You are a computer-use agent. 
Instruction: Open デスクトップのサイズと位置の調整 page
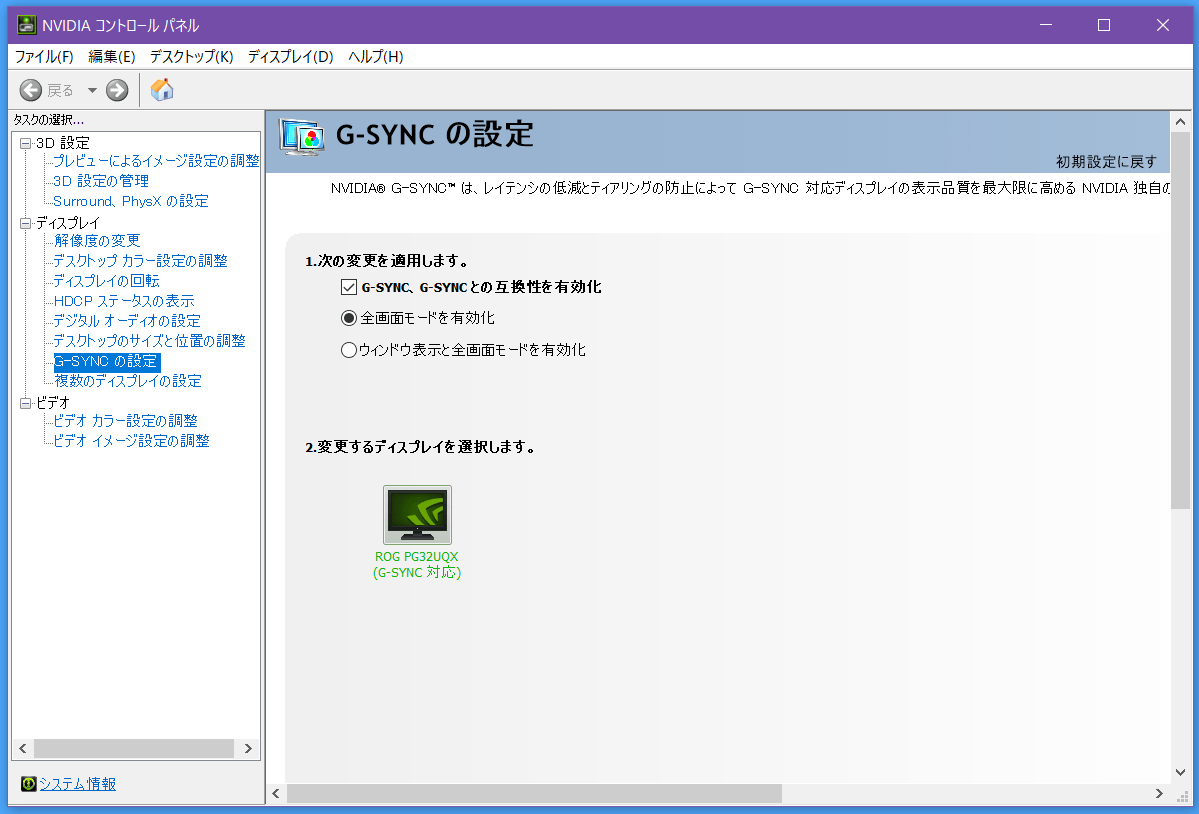point(149,341)
